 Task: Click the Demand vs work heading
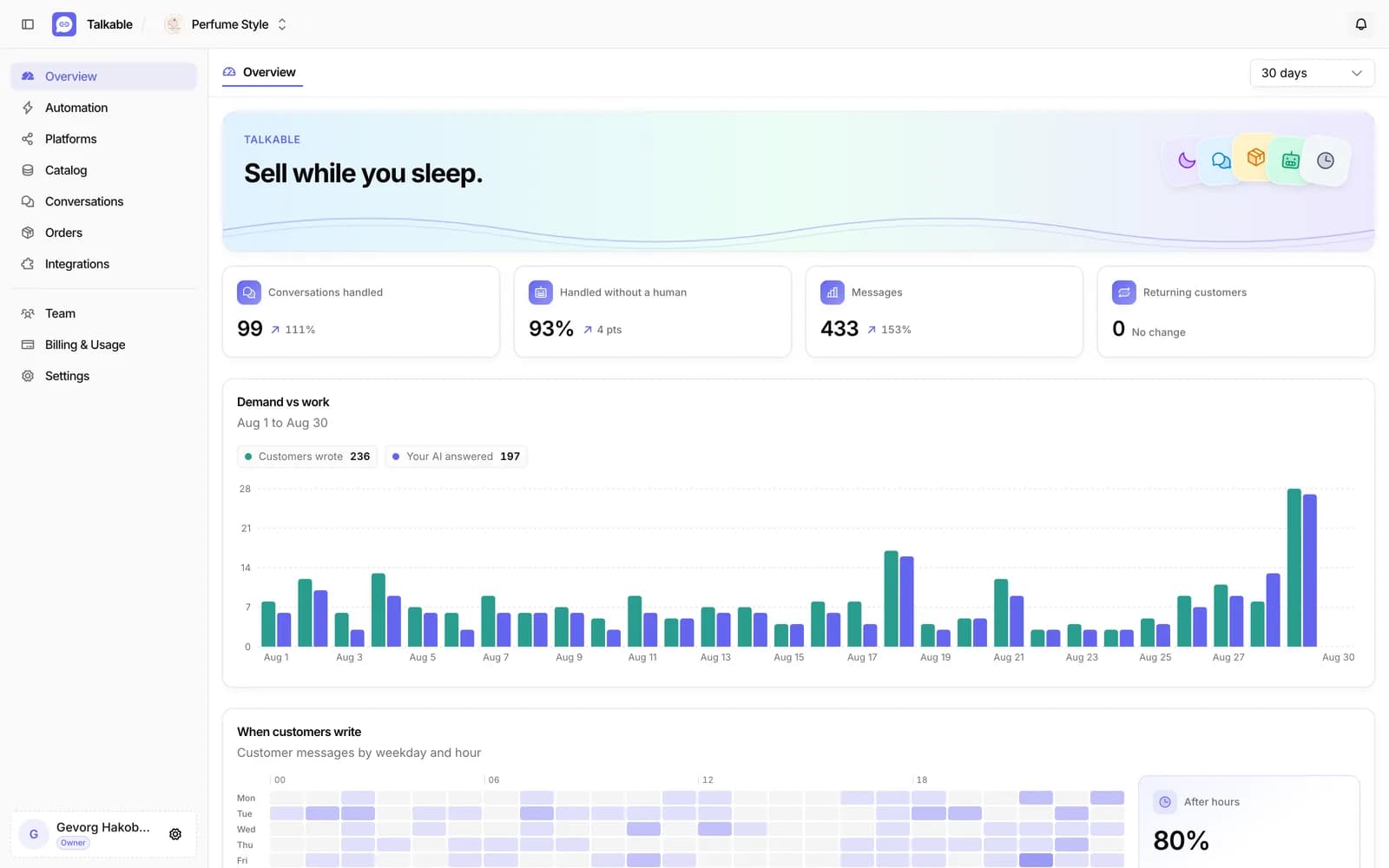click(x=283, y=402)
